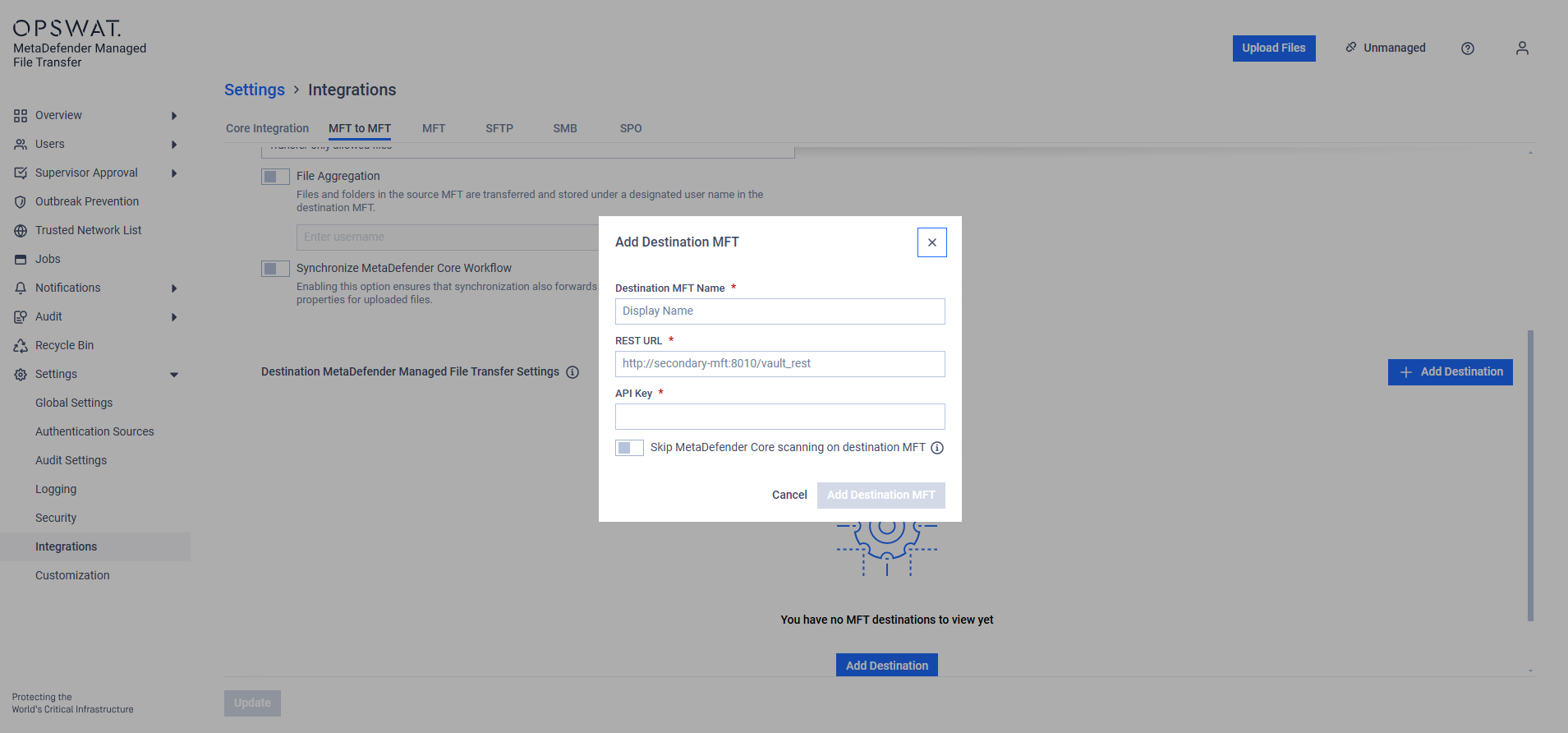Click the Outbreak Prevention shield icon

point(21,202)
